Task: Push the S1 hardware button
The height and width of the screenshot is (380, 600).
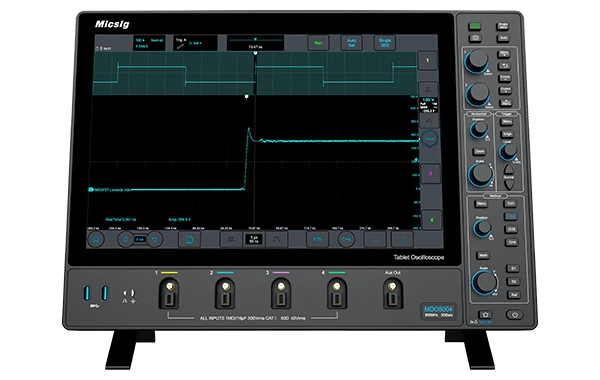Action: 513,268
